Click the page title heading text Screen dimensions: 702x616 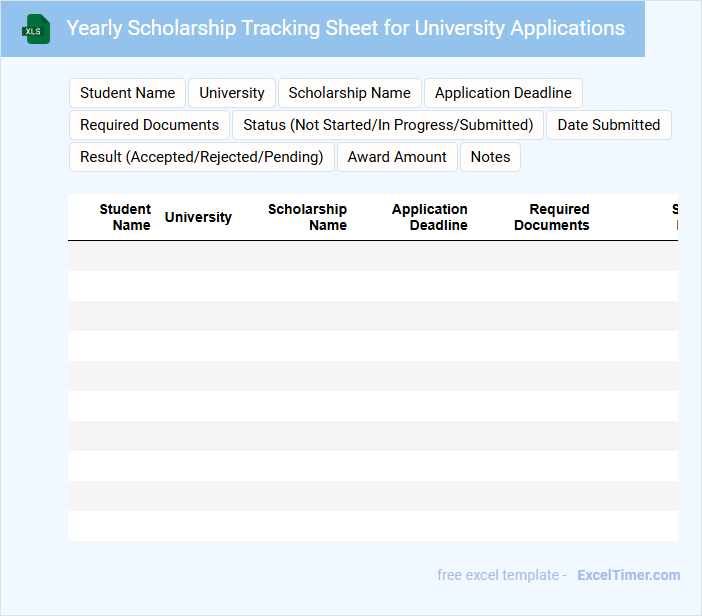345,28
